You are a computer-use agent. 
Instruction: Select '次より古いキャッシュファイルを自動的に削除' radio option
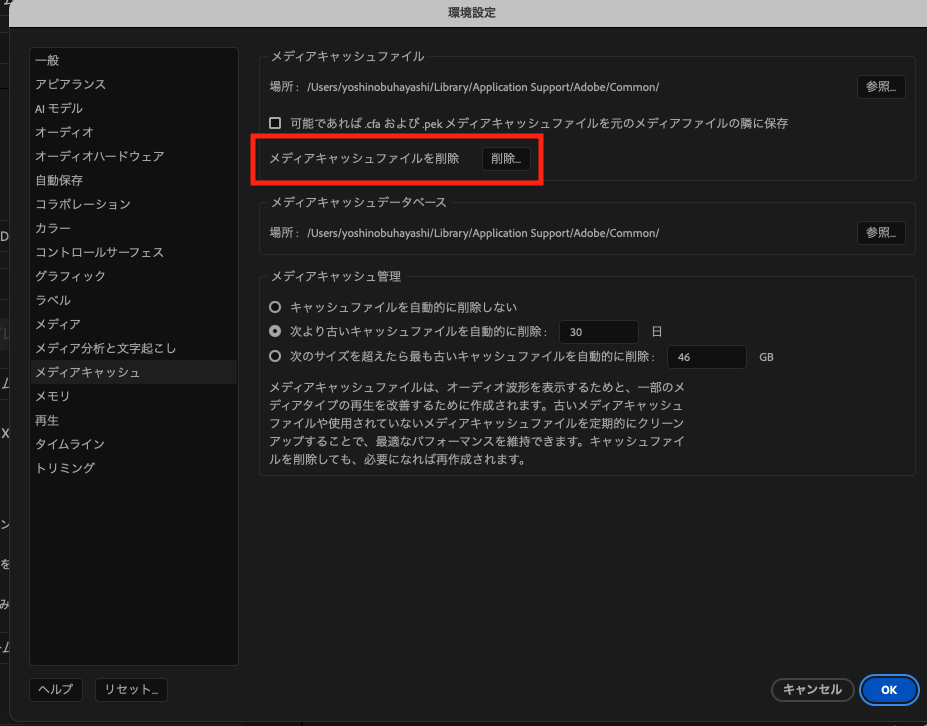[x=275, y=331]
